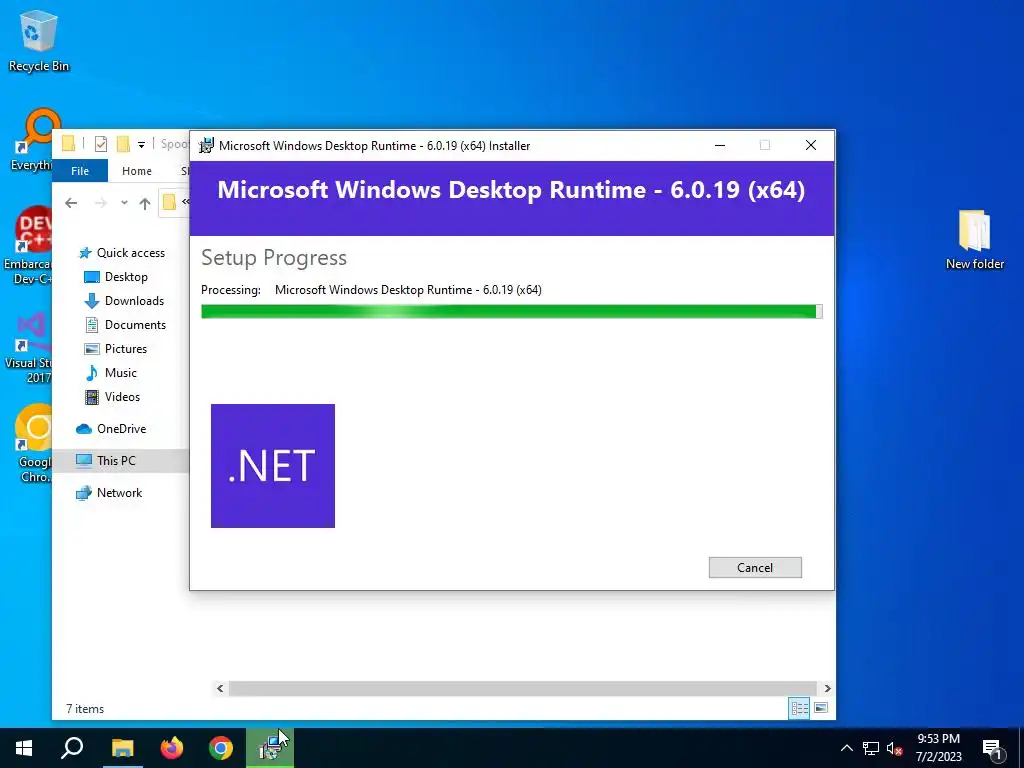Click the horizontal scrollbar track in Explorer

522,688
